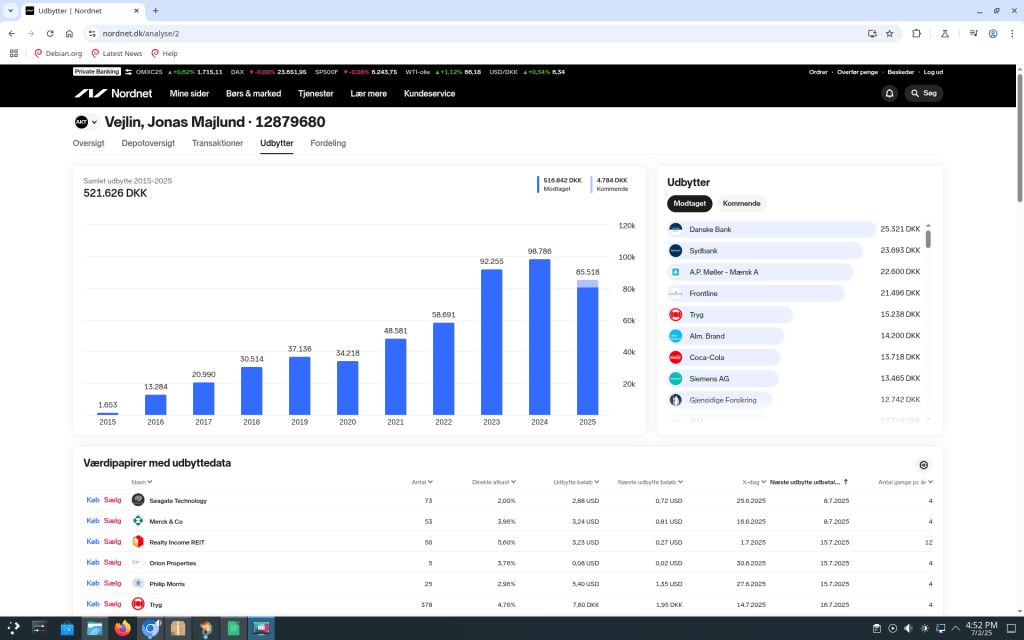Click the Danske Bank logo icon

pos(675,229)
